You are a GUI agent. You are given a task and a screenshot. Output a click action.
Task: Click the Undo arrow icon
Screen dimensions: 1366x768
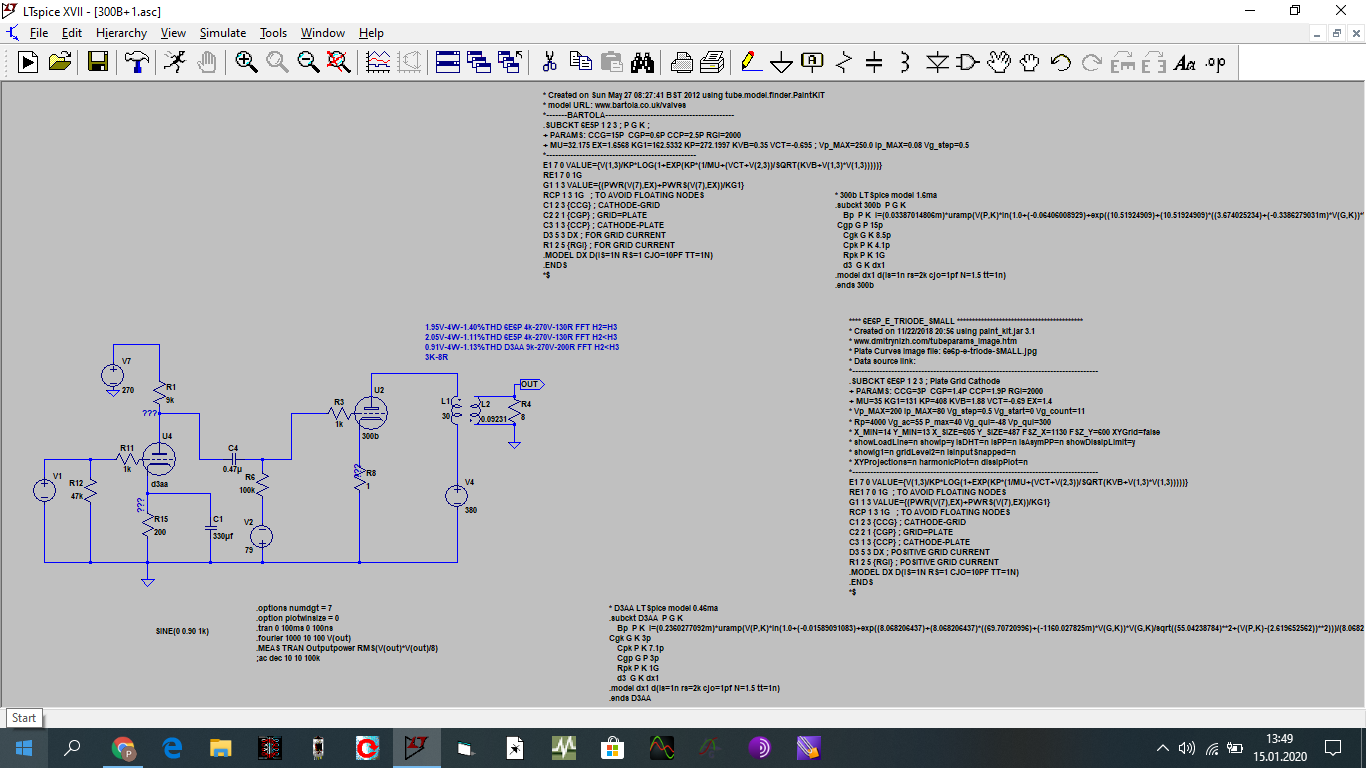[x=1060, y=62]
